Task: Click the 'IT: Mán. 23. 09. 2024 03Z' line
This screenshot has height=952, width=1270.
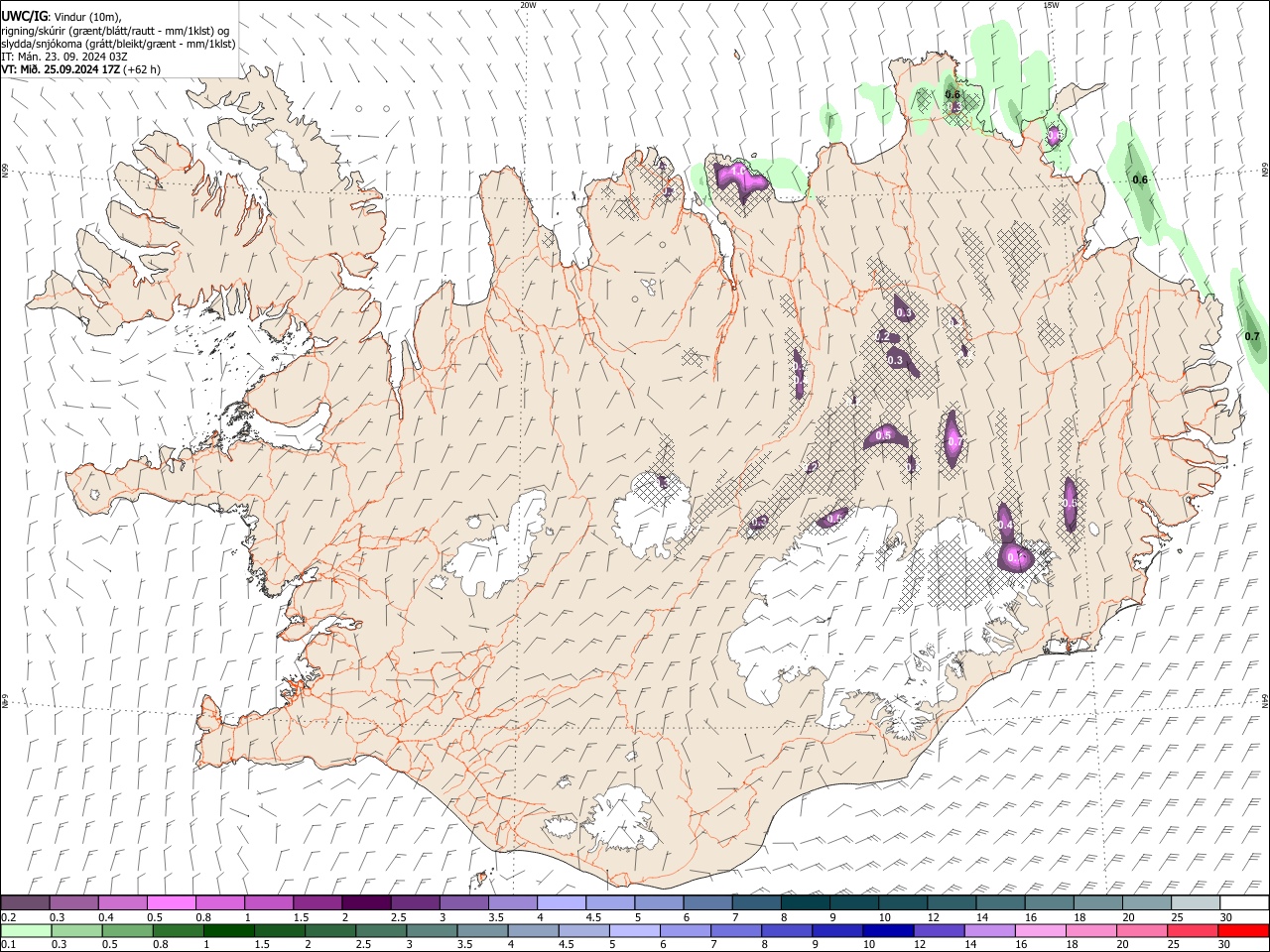Action: tap(64, 57)
